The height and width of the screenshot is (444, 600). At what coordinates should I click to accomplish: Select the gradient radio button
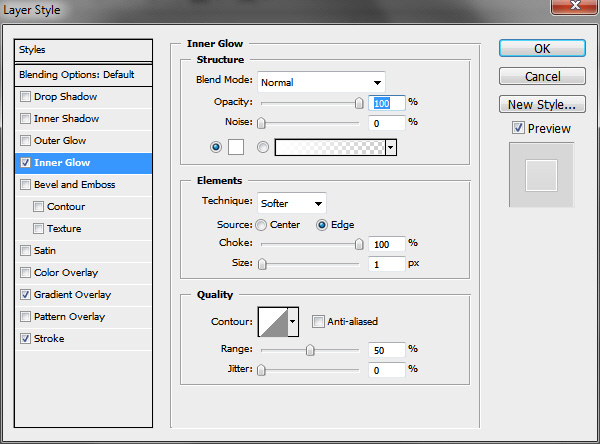(x=262, y=147)
